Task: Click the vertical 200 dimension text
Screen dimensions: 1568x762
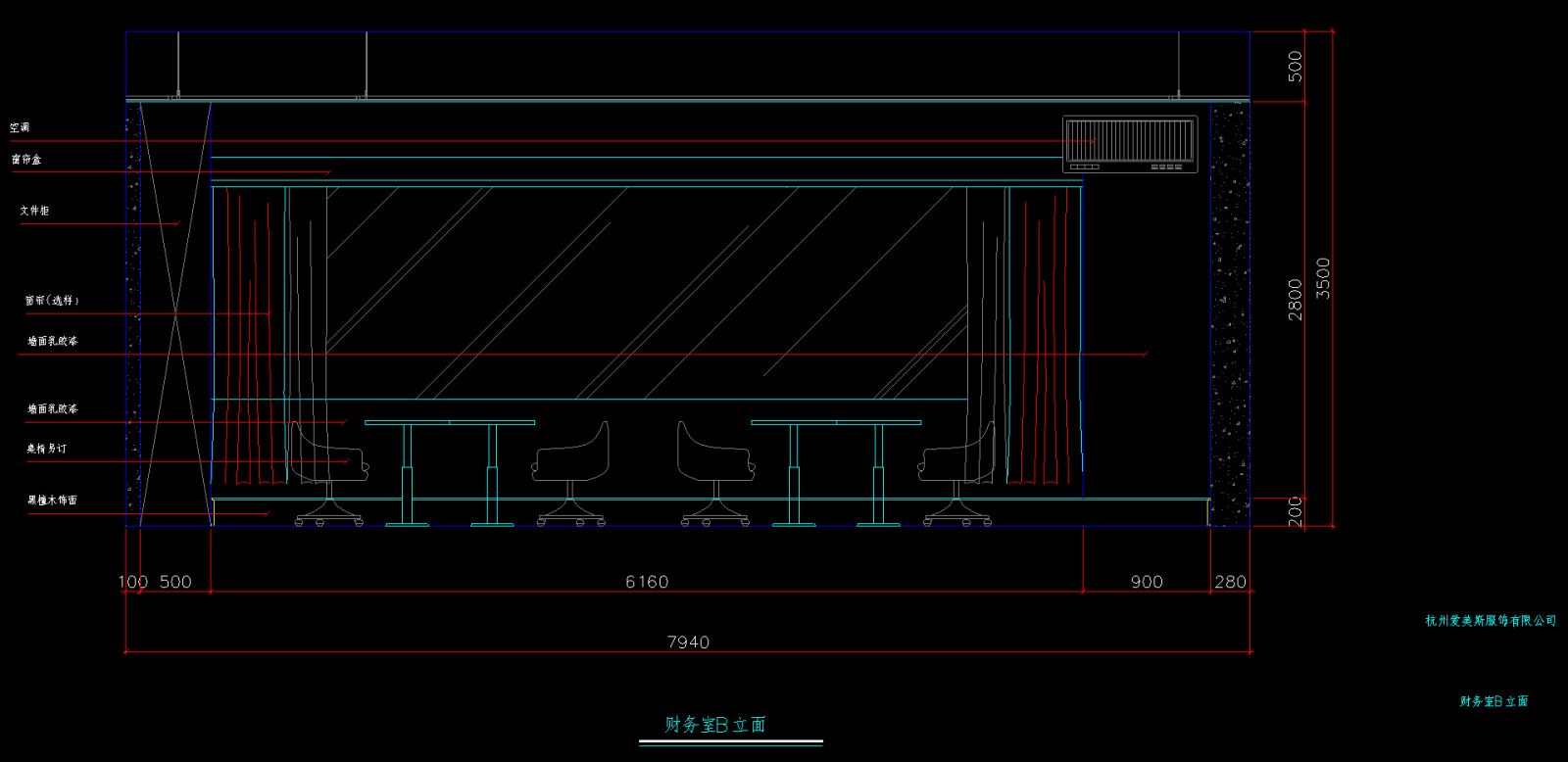Action: pos(1296,511)
